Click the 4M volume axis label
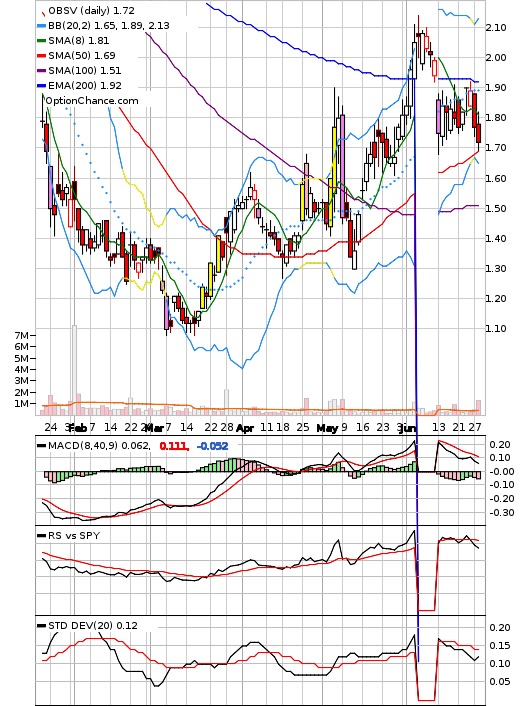This screenshot has height=706, width=526. click(x=21, y=369)
